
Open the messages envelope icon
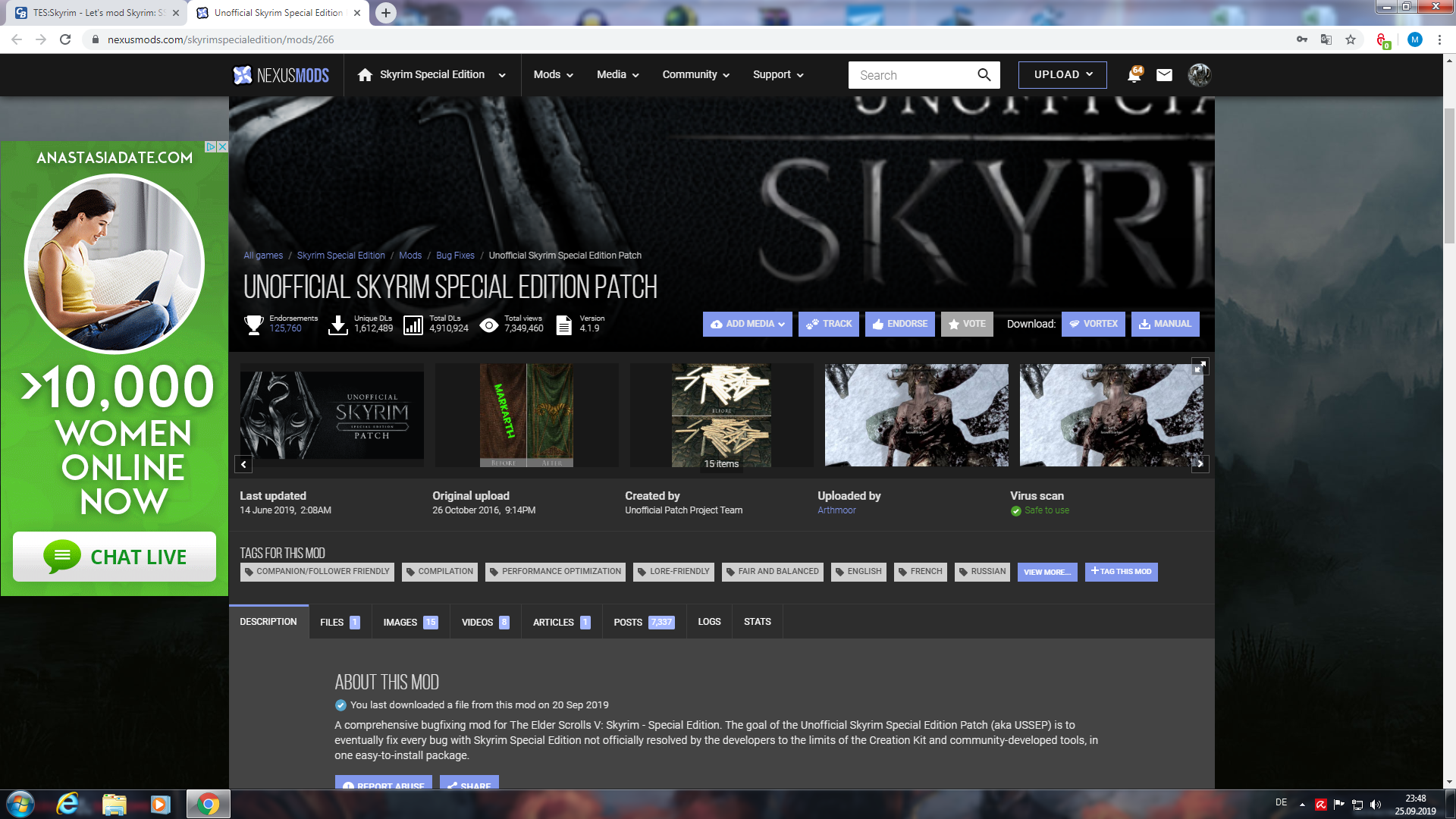coord(1164,75)
